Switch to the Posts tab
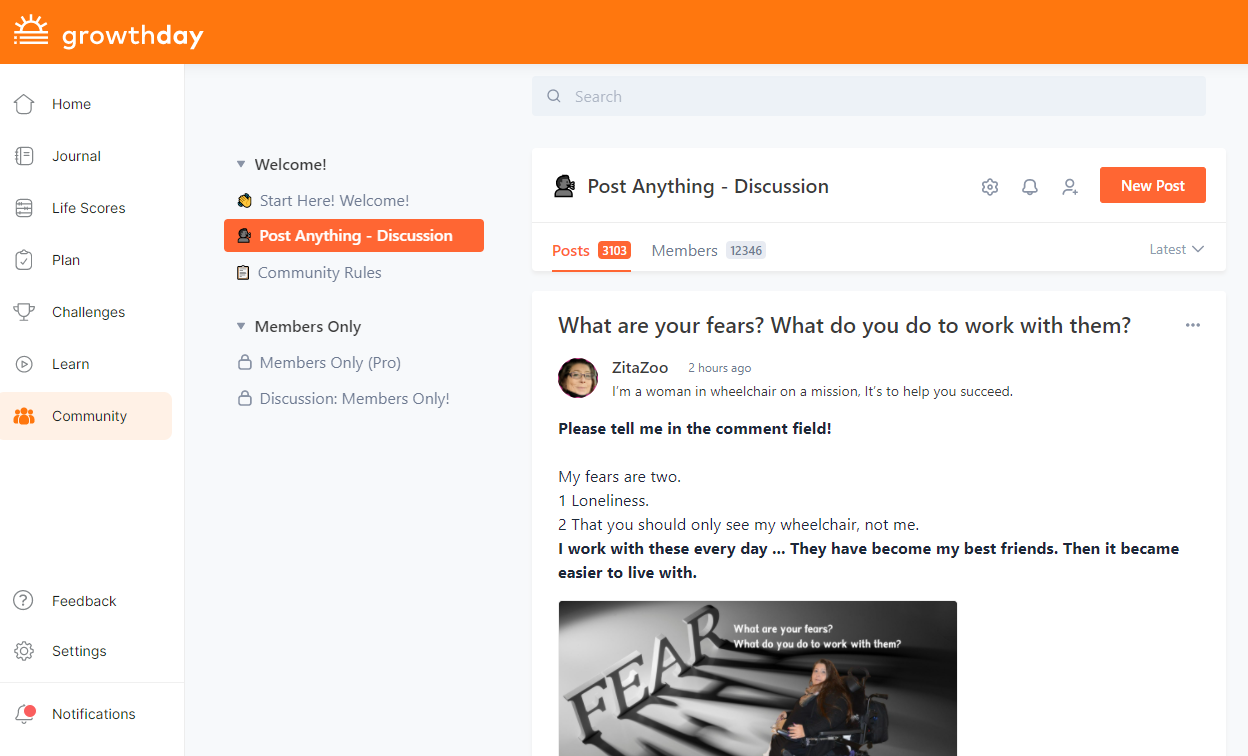 click(x=591, y=250)
